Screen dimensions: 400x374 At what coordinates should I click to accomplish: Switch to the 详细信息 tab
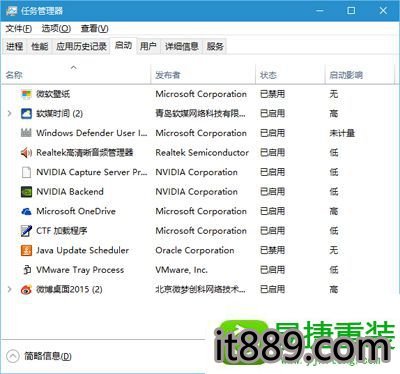coord(182,46)
